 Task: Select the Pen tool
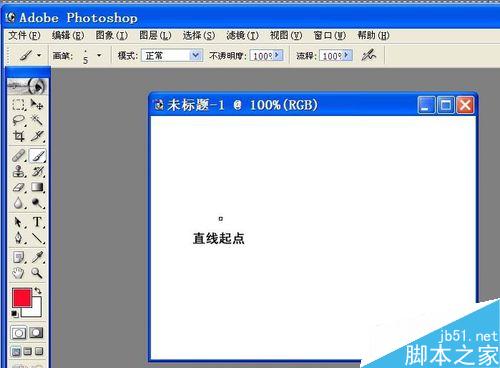coord(19,238)
